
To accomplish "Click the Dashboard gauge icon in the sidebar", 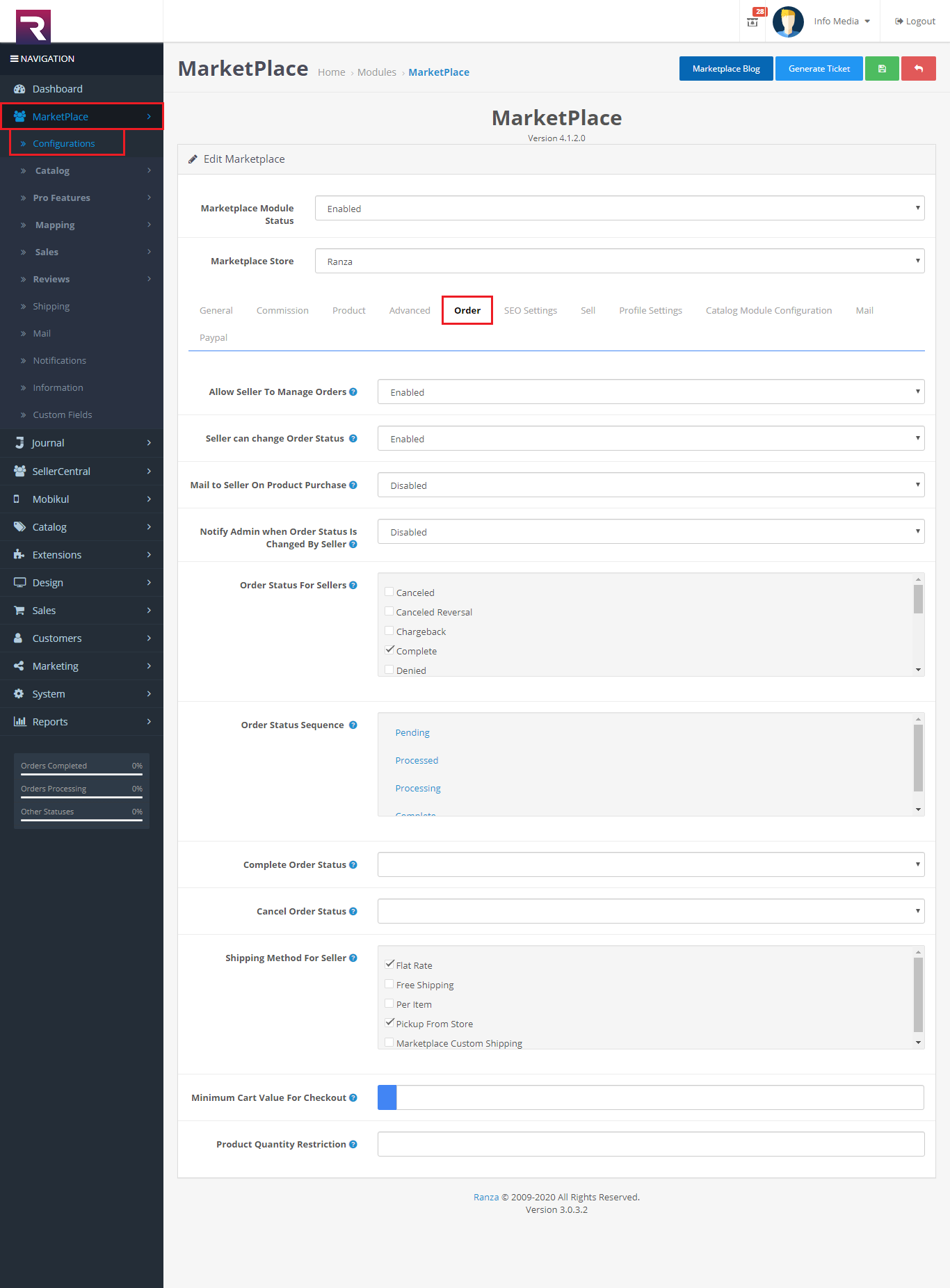I will coord(19,89).
